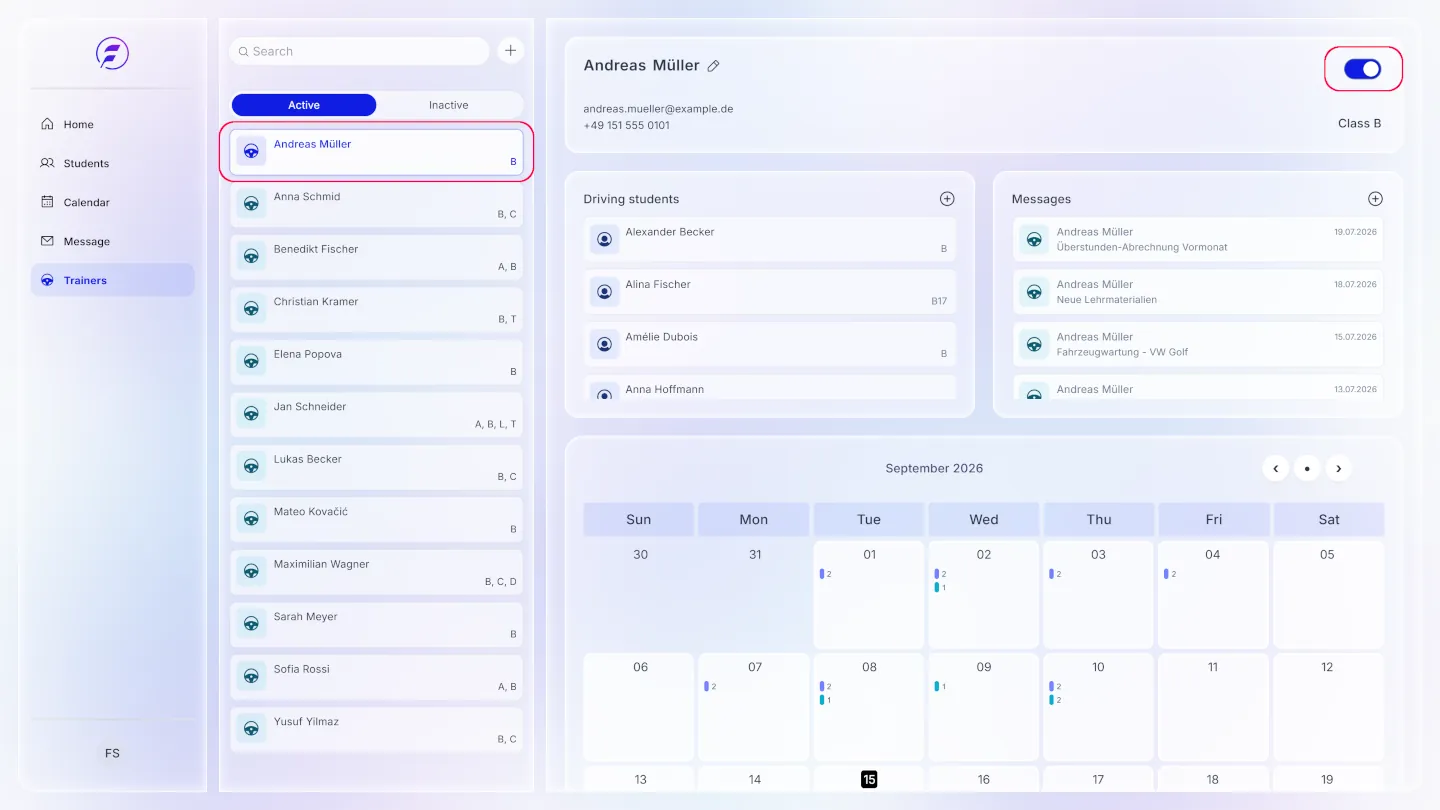This screenshot has height=810, width=1440.
Task: Open Calendar in the sidebar
Action: 112,202
